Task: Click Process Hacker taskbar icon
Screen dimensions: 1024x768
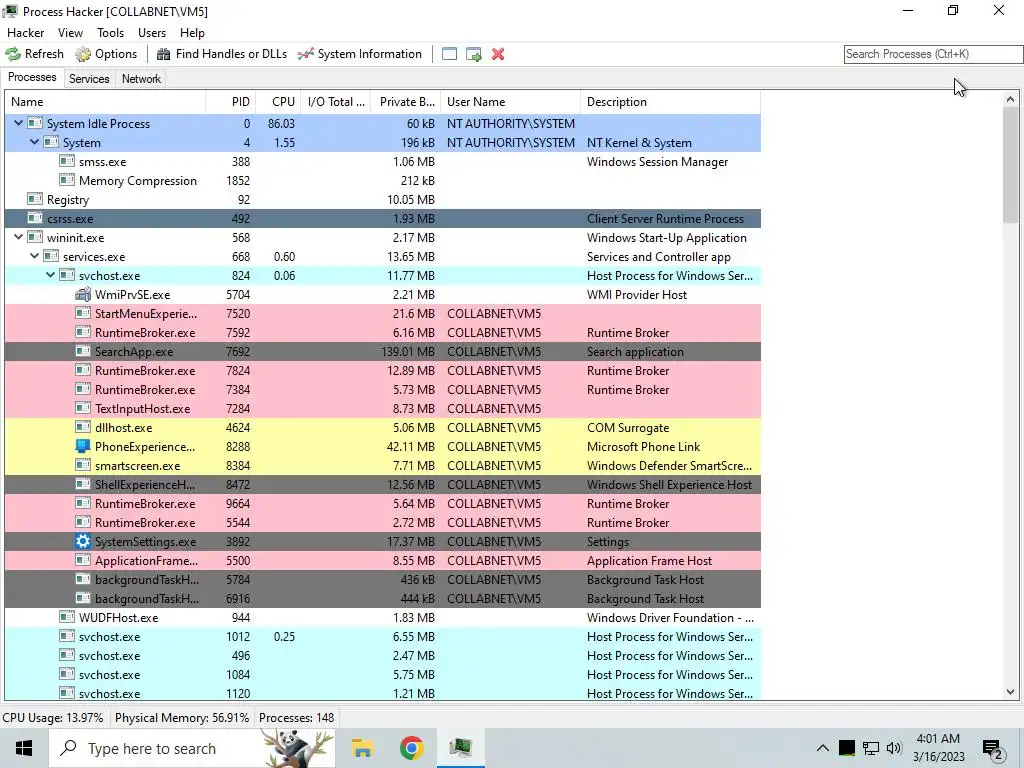Action: 460,748
